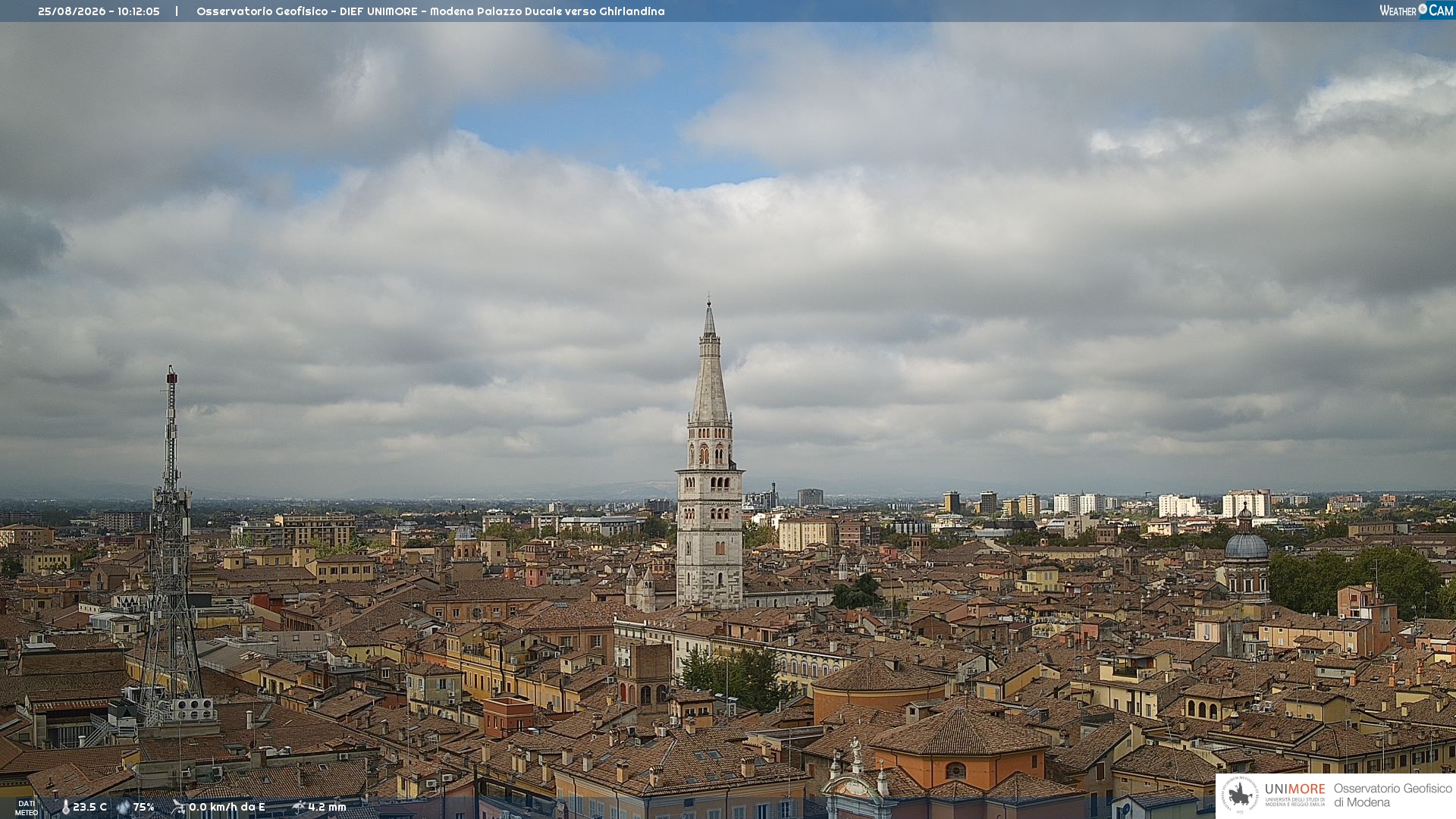Click the wind anemometer icon
Screen dimensions: 1456x819
pos(178,807)
